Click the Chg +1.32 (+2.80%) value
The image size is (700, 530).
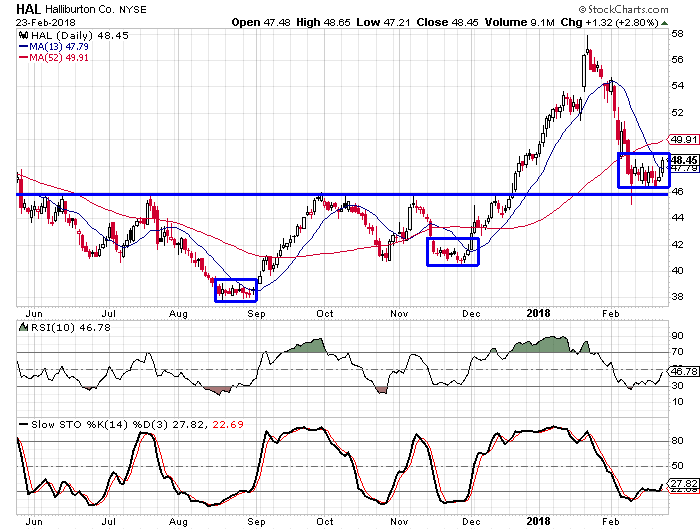click(609, 22)
